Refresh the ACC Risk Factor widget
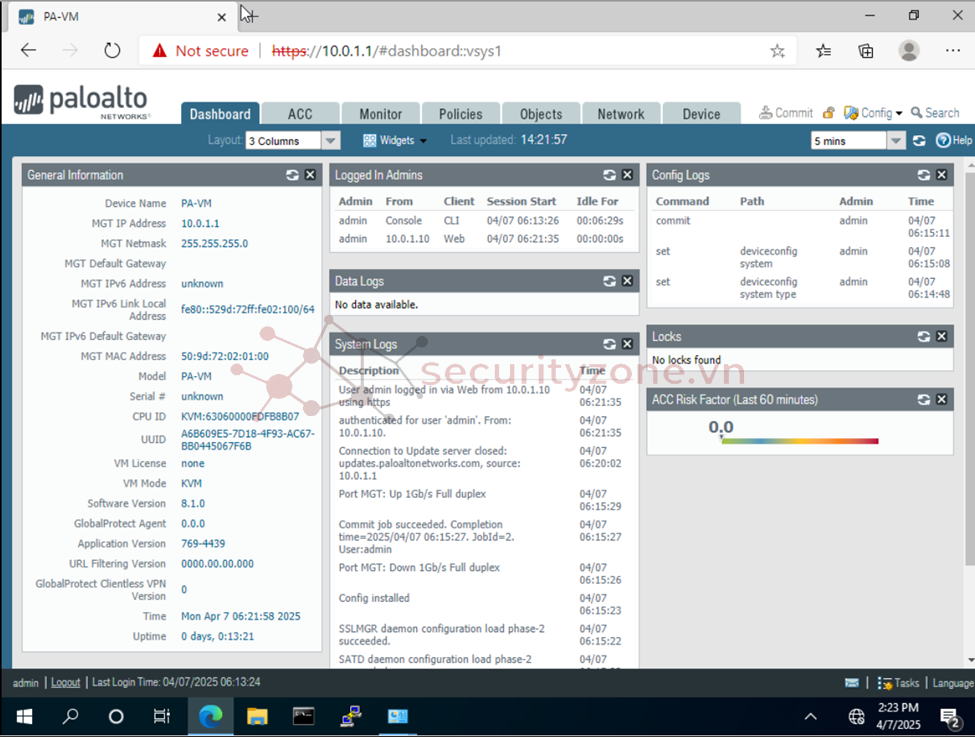975x737 pixels. [x=924, y=399]
